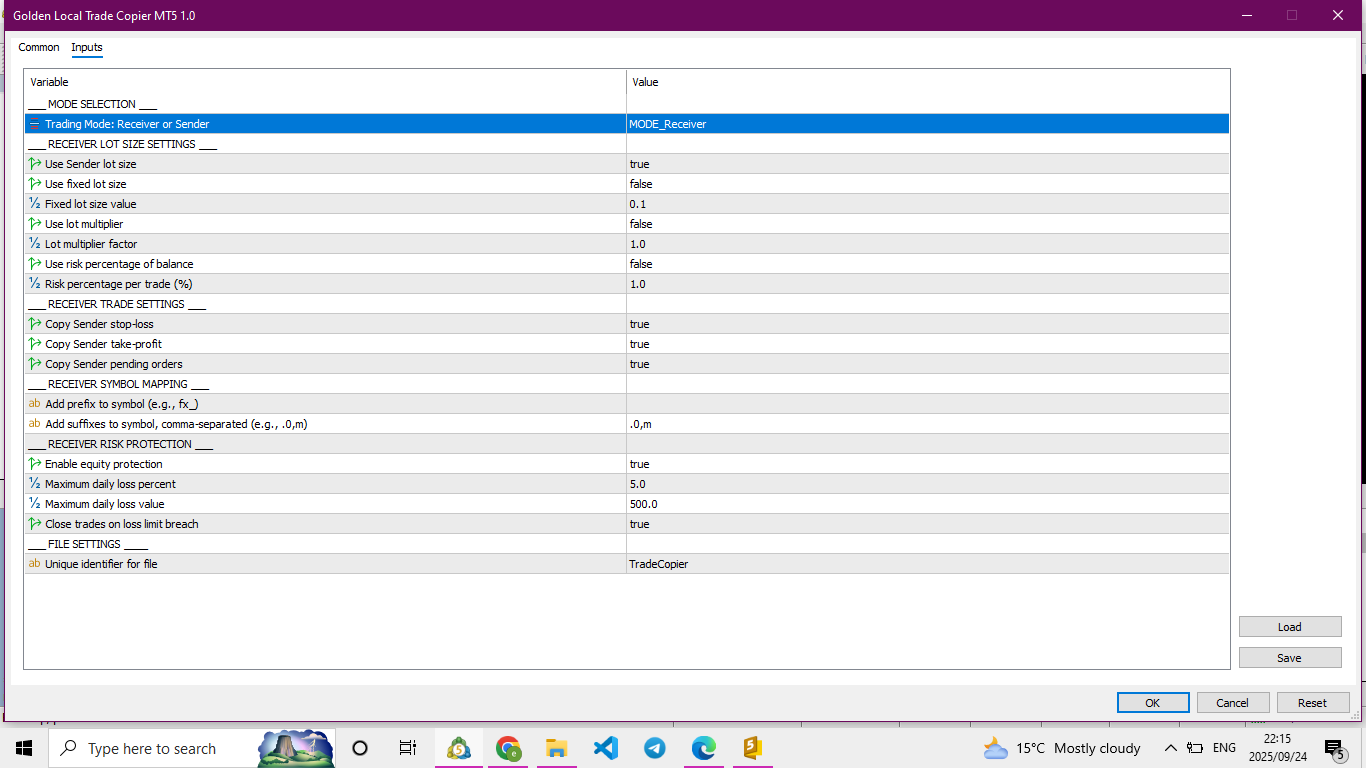
Task: Click the ½ icon for Risk percentage per trade
Action: tap(35, 284)
